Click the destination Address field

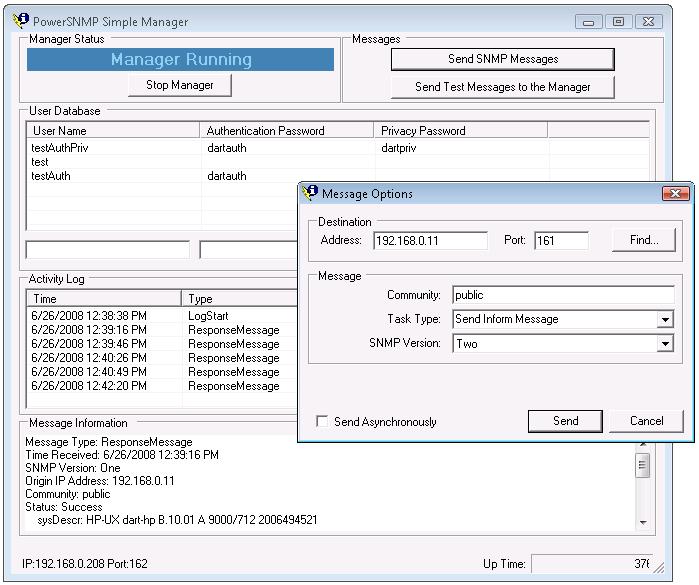tap(430, 241)
